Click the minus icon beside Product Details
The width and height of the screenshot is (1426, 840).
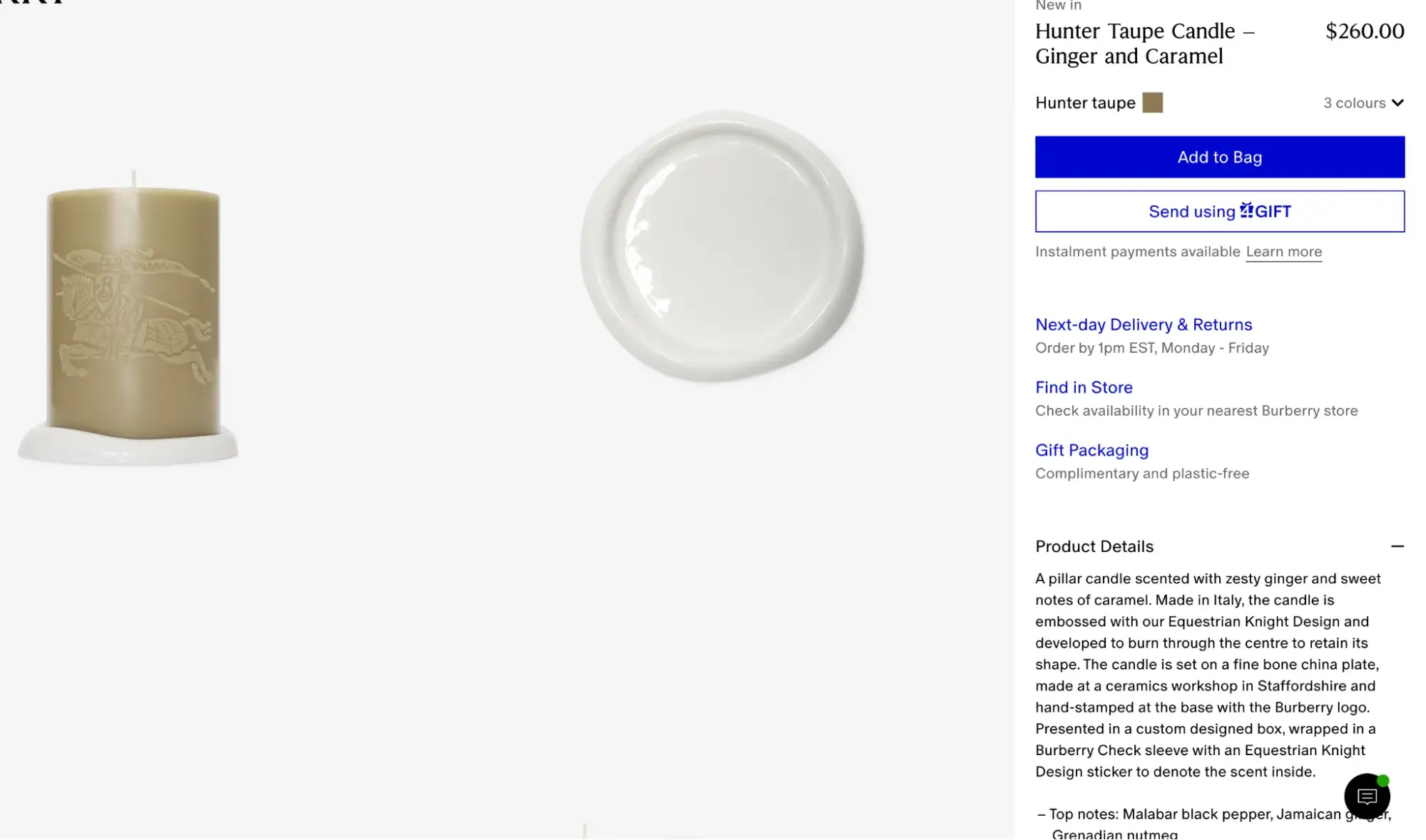[1397, 546]
